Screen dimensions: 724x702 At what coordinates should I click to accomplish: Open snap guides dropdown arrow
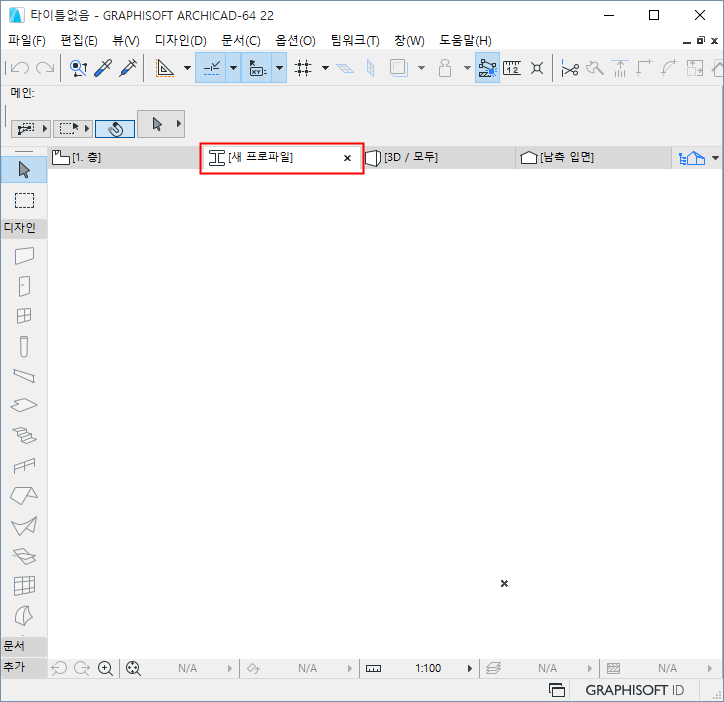coord(233,68)
